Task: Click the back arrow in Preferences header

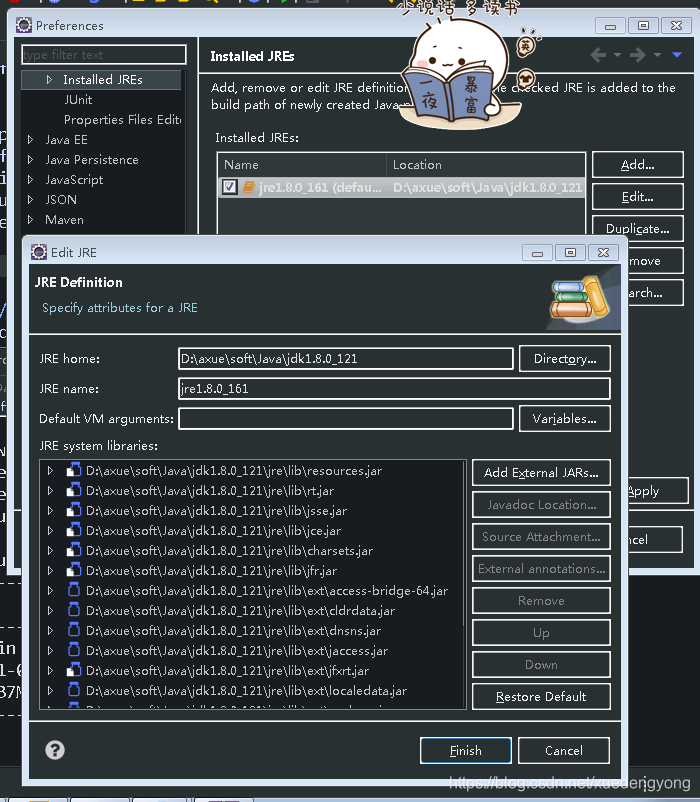Action: [598, 55]
